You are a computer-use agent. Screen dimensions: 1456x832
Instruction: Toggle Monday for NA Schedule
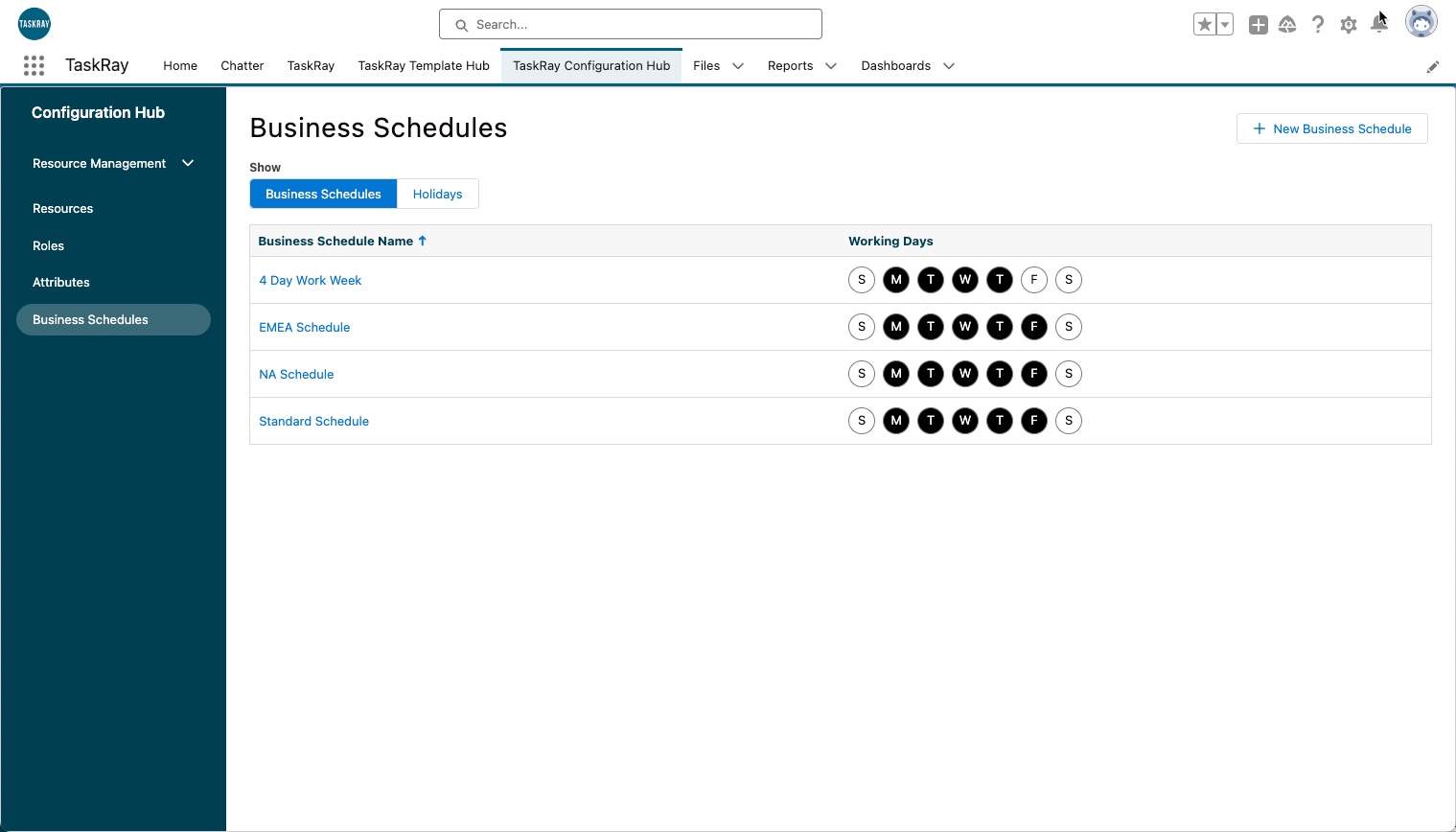[x=896, y=374]
